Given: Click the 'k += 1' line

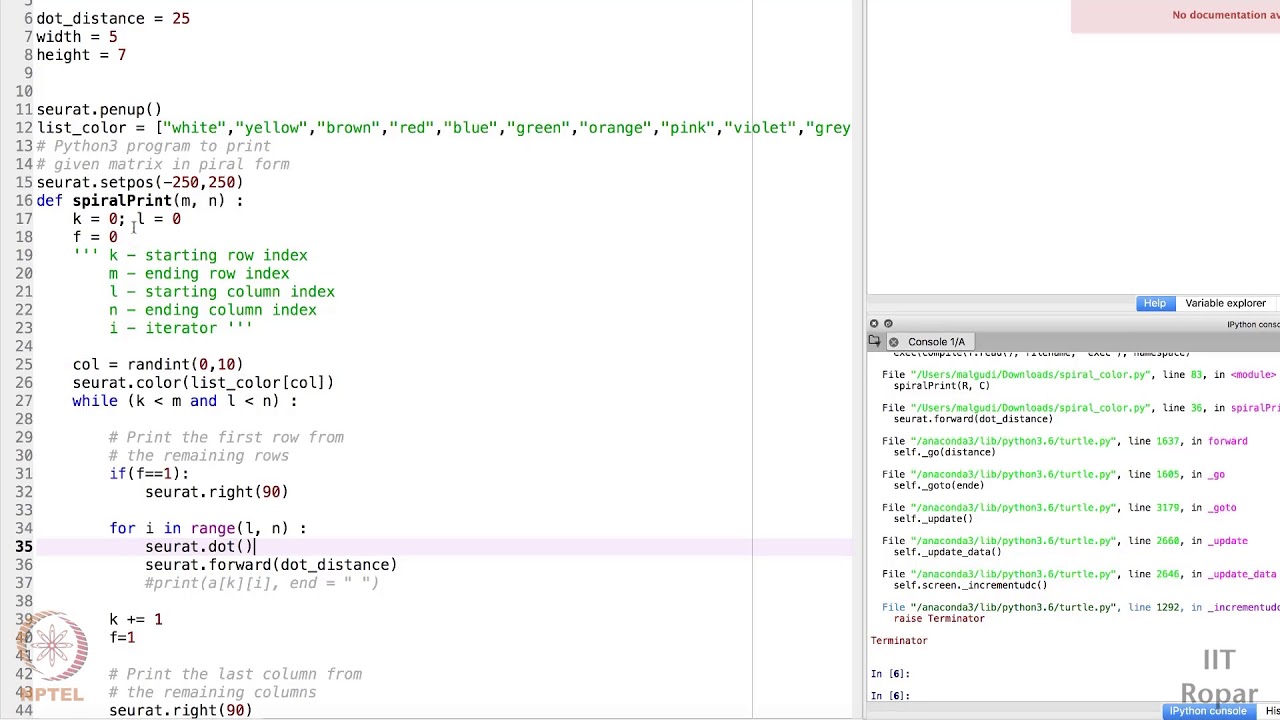Looking at the screenshot, I should coord(136,620).
